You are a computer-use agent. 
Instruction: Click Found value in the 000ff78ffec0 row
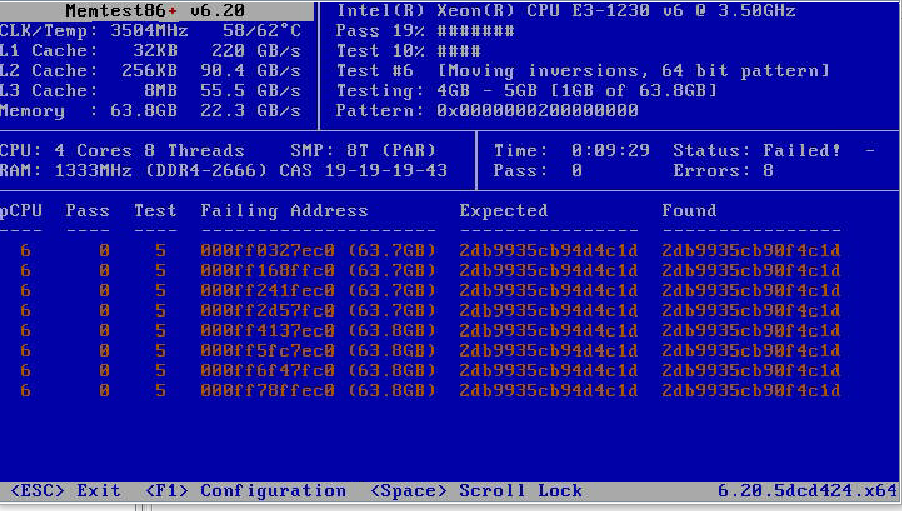click(751, 390)
